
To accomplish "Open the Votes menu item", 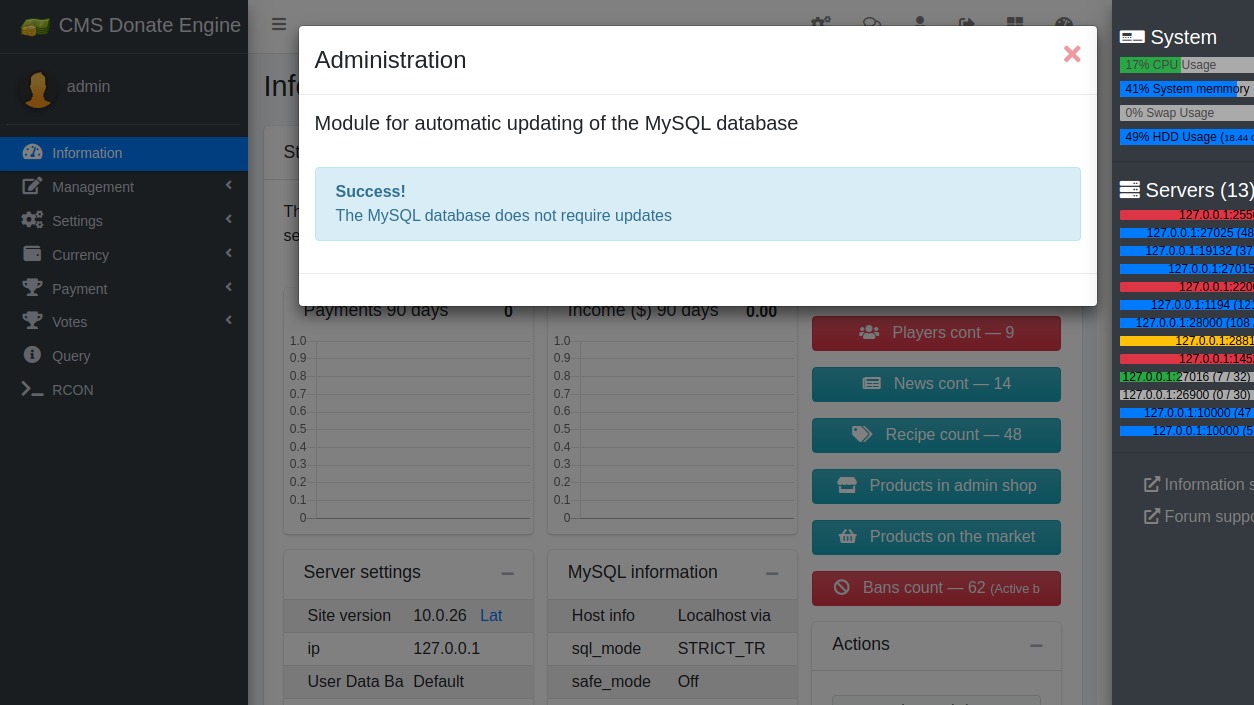I will click(70, 322).
